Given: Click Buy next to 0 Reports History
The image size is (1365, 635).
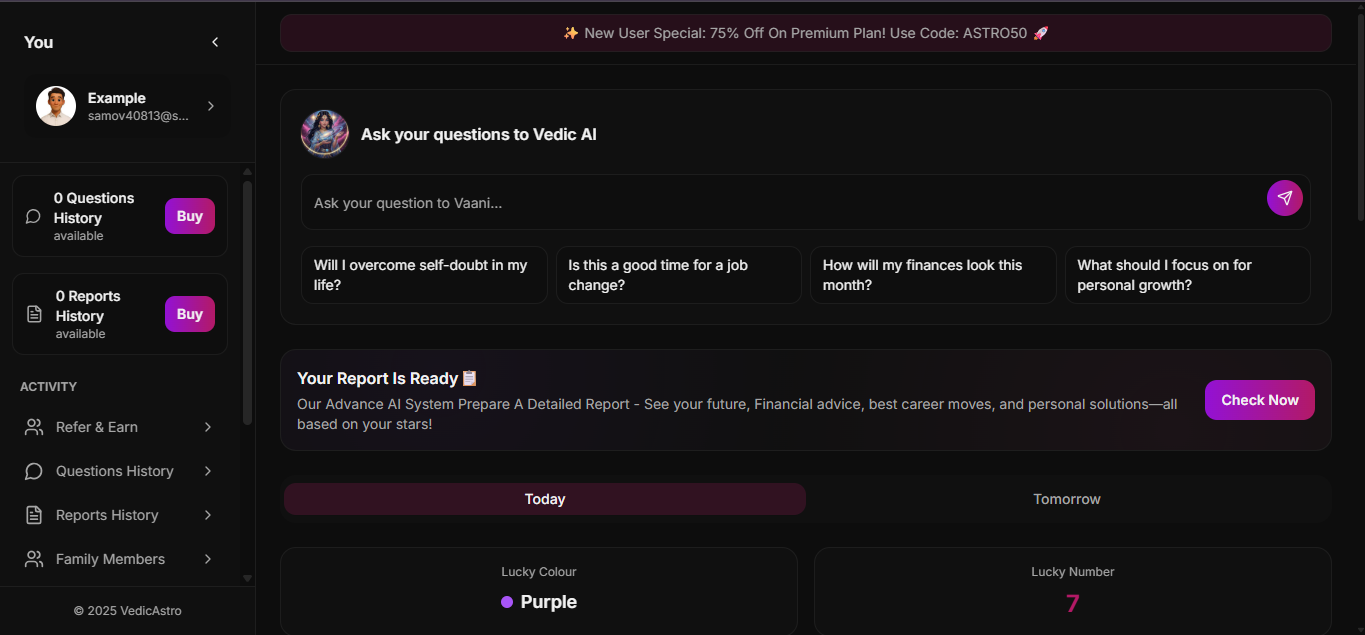Looking at the screenshot, I should [189, 313].
